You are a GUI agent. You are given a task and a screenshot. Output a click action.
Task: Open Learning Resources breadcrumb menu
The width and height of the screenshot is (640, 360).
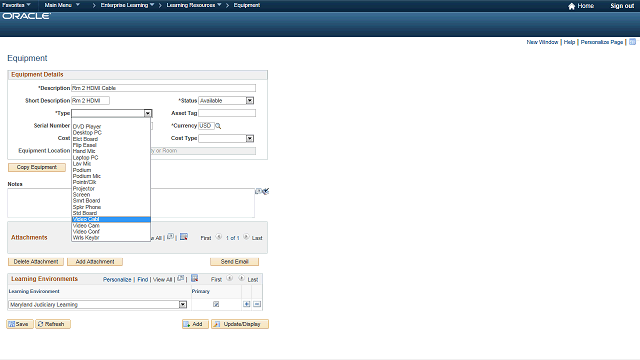(194, 5)
